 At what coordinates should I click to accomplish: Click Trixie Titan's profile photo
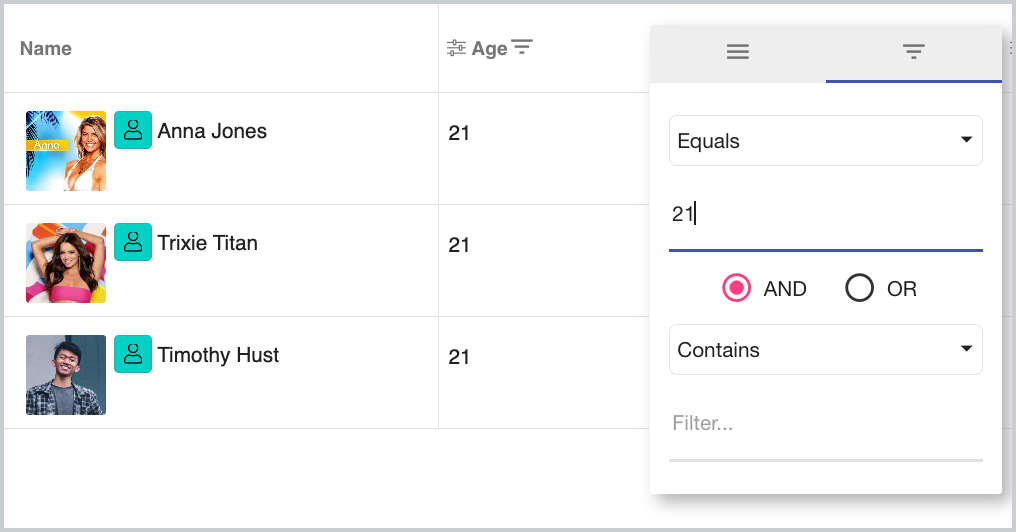tap(66, 263)
